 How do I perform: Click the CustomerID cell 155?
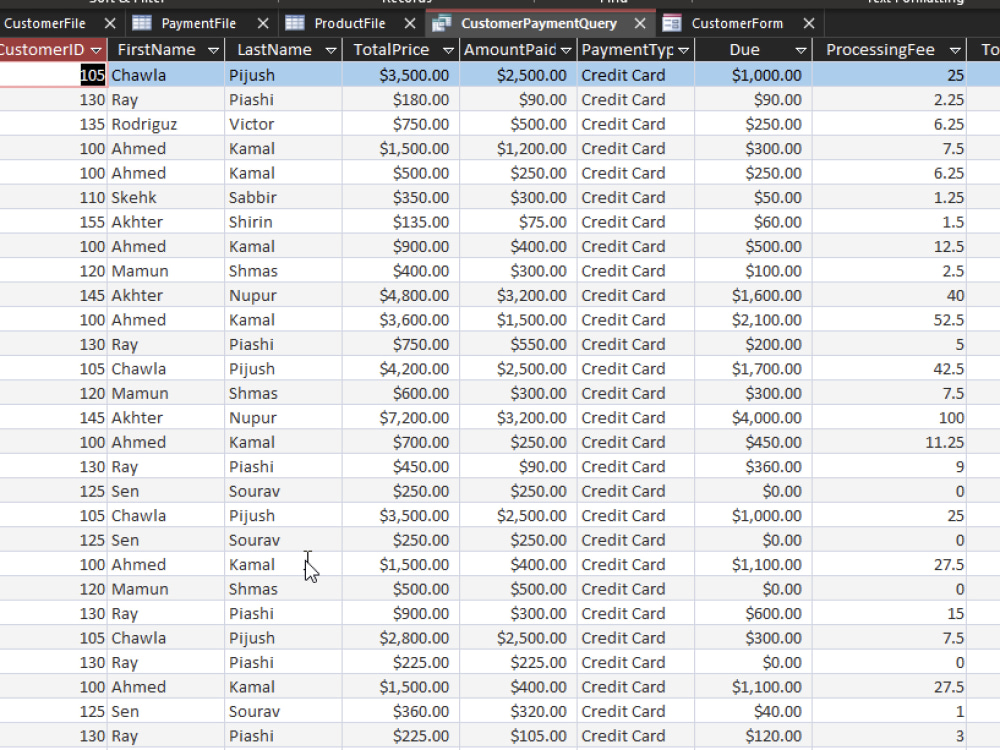click(54, 222)
